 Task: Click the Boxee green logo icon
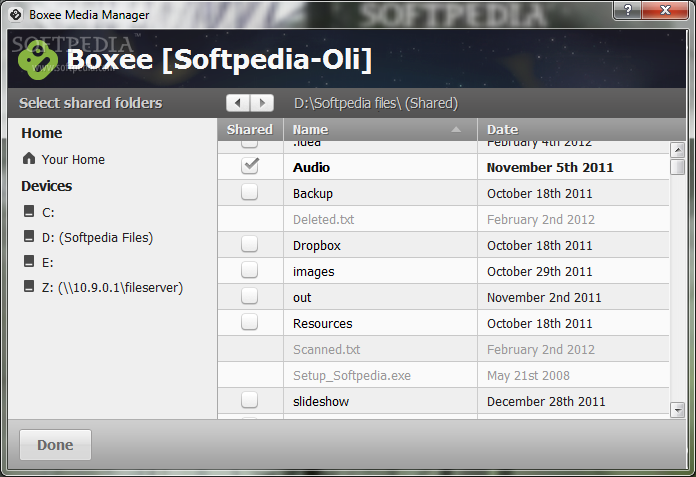tap(38, 60)
